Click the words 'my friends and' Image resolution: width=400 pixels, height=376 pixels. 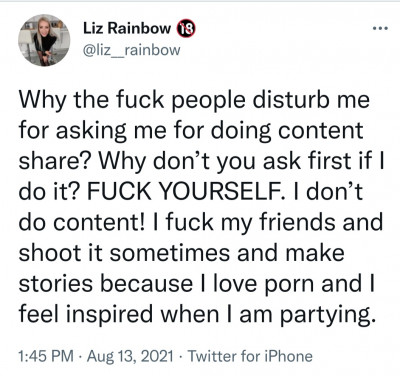[x=302, y=222]
